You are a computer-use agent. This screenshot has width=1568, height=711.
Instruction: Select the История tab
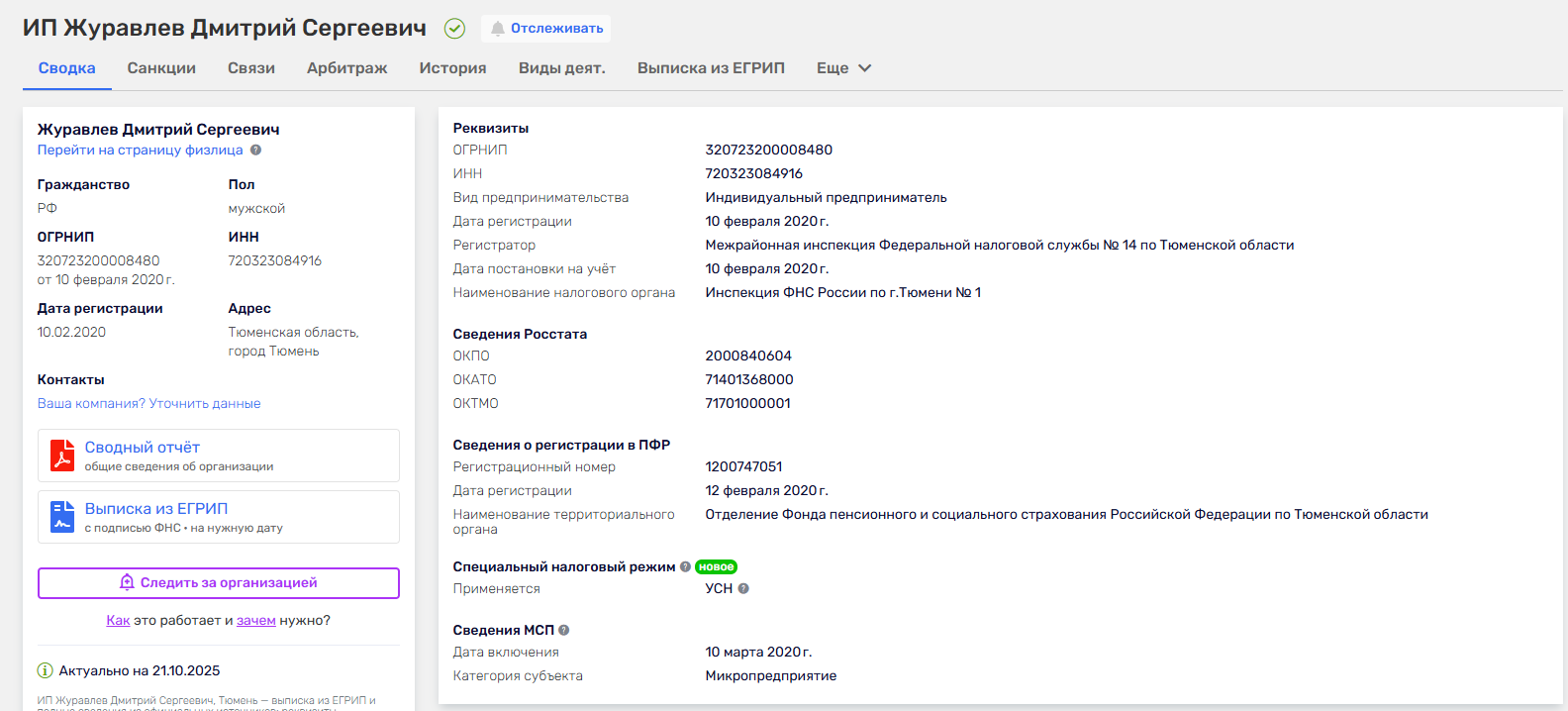[x=452, y=68]
